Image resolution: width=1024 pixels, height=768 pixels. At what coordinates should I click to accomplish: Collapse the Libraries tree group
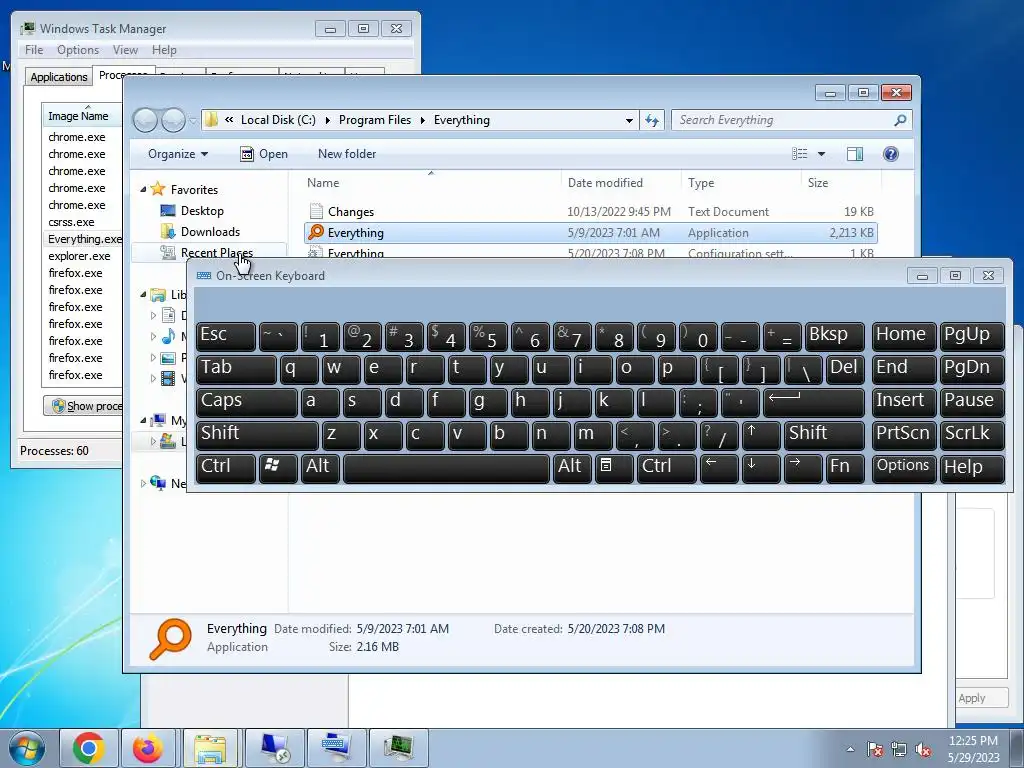coord(144,295)
